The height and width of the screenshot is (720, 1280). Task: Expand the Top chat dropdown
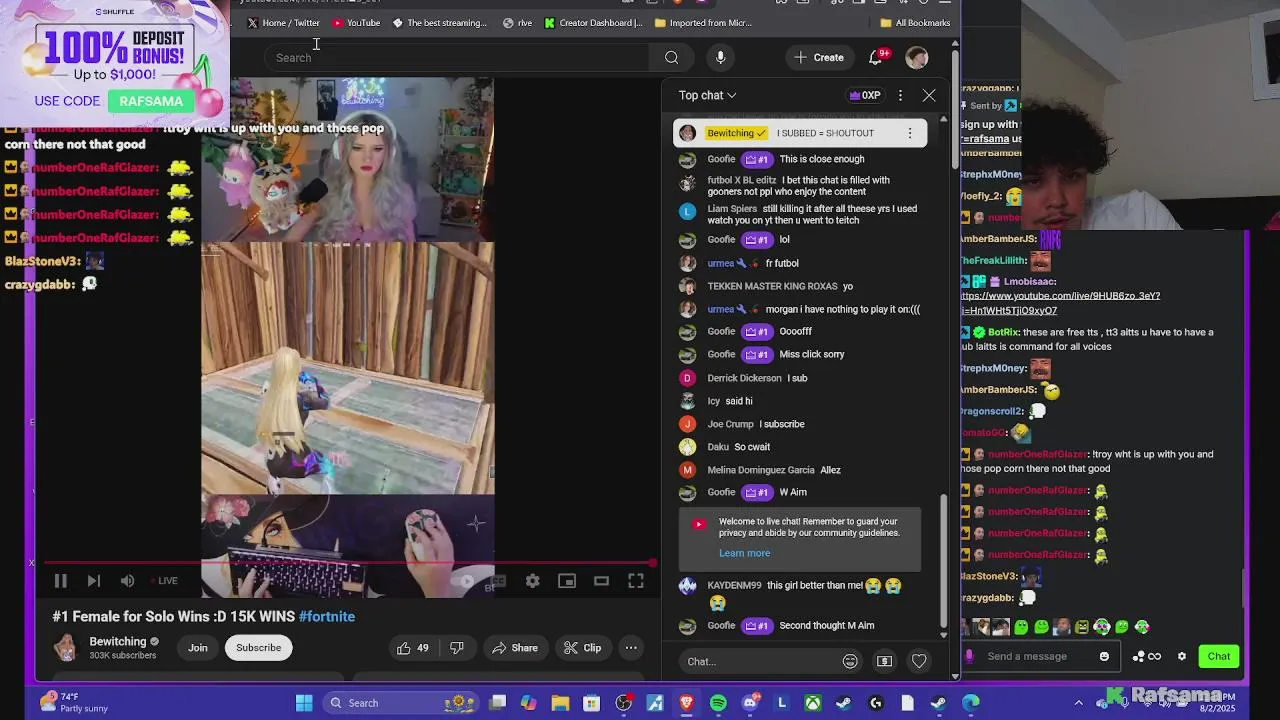pyautogui.click(x=707, y=95)
